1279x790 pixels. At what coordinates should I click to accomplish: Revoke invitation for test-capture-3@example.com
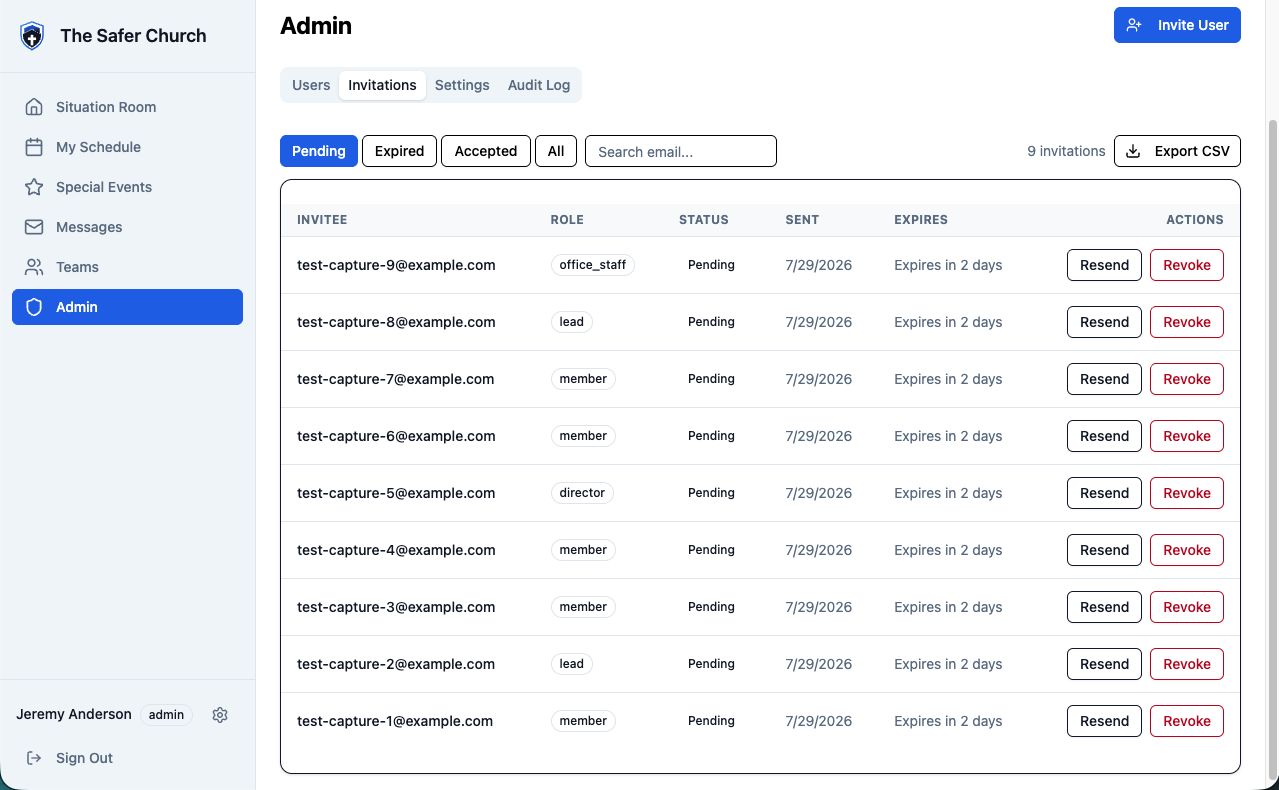point(1187,607)
